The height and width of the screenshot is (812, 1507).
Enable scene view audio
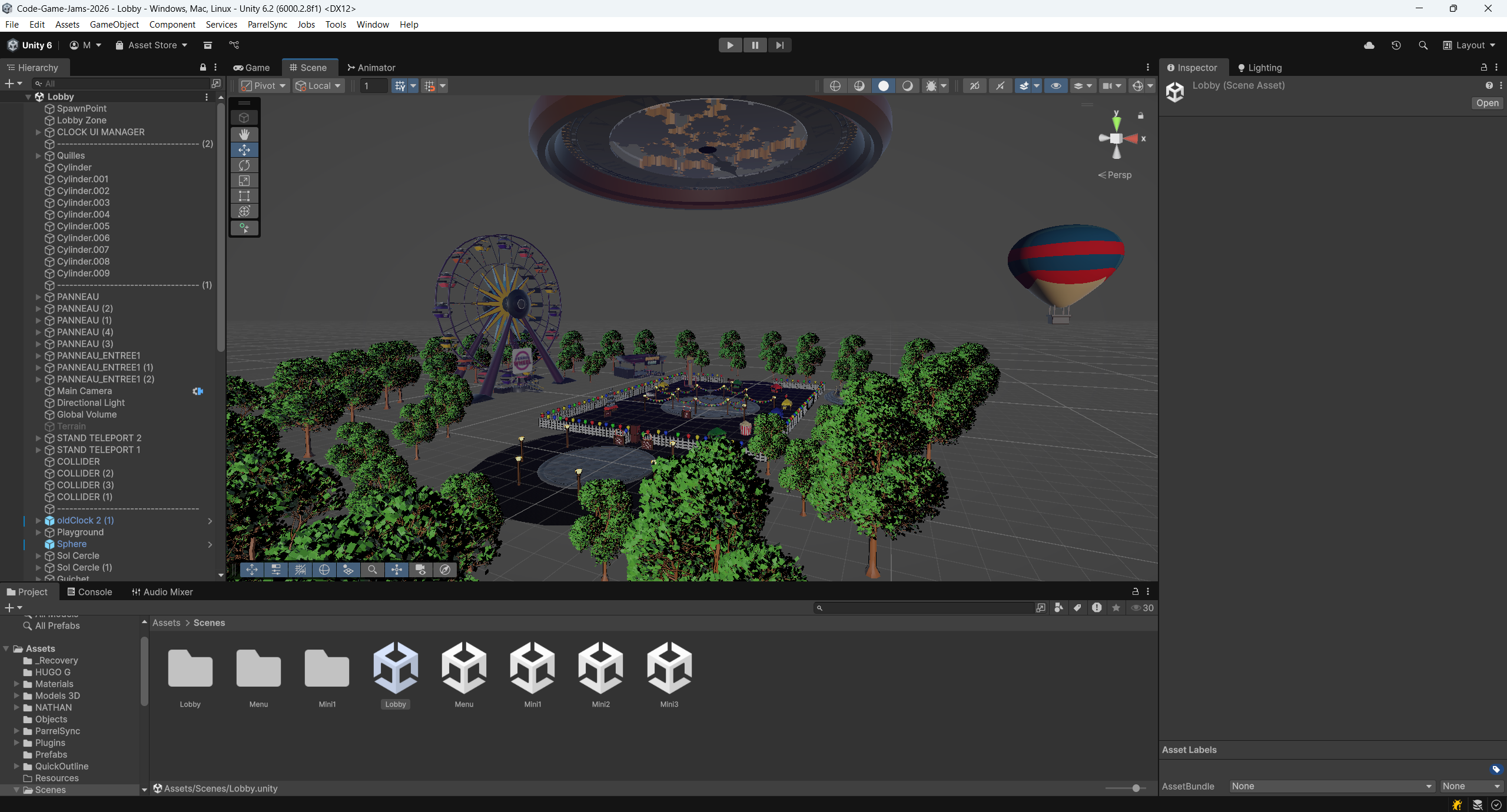[1000, 86]
